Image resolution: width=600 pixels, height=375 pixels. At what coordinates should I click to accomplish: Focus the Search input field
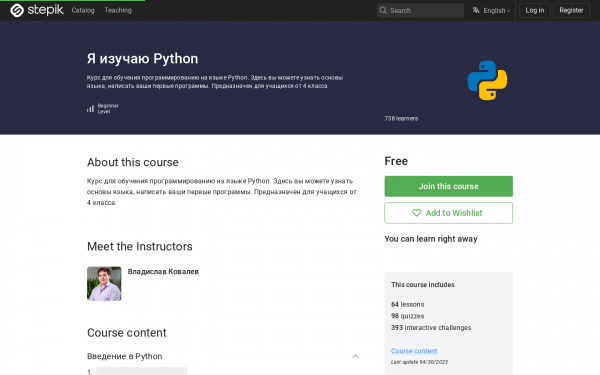point(420,10)
